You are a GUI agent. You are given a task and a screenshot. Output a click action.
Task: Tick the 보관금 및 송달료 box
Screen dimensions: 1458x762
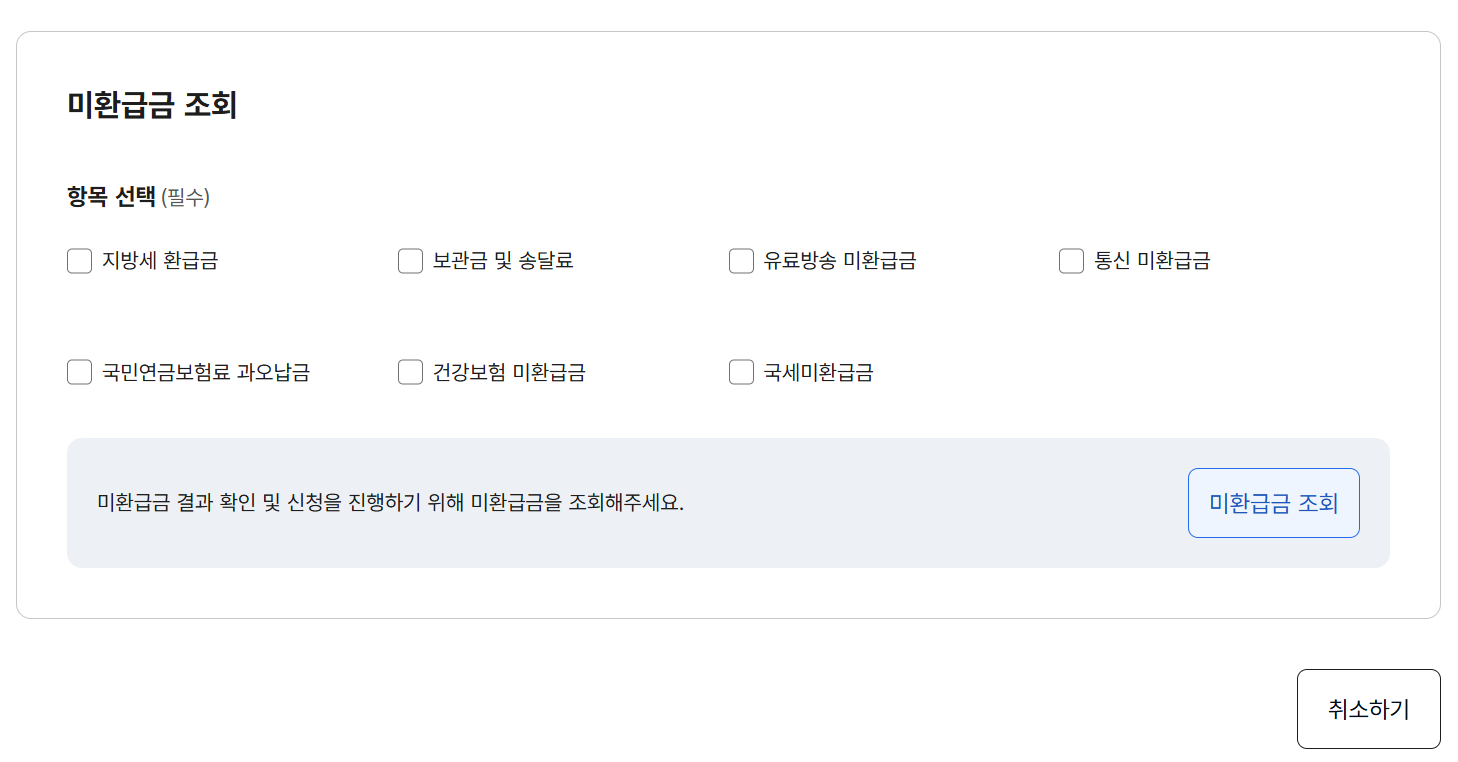[x=411, y=261]
